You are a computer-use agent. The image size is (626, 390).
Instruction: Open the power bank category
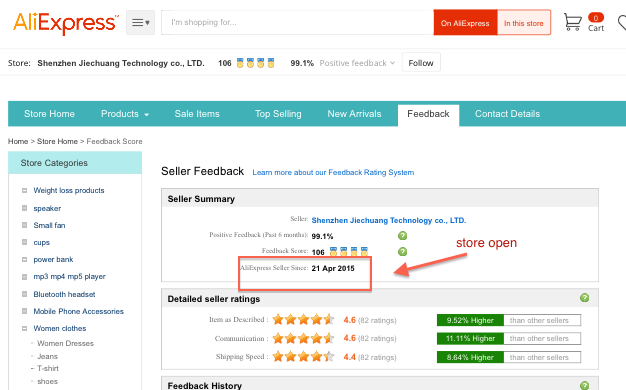(x=53, y=259)
